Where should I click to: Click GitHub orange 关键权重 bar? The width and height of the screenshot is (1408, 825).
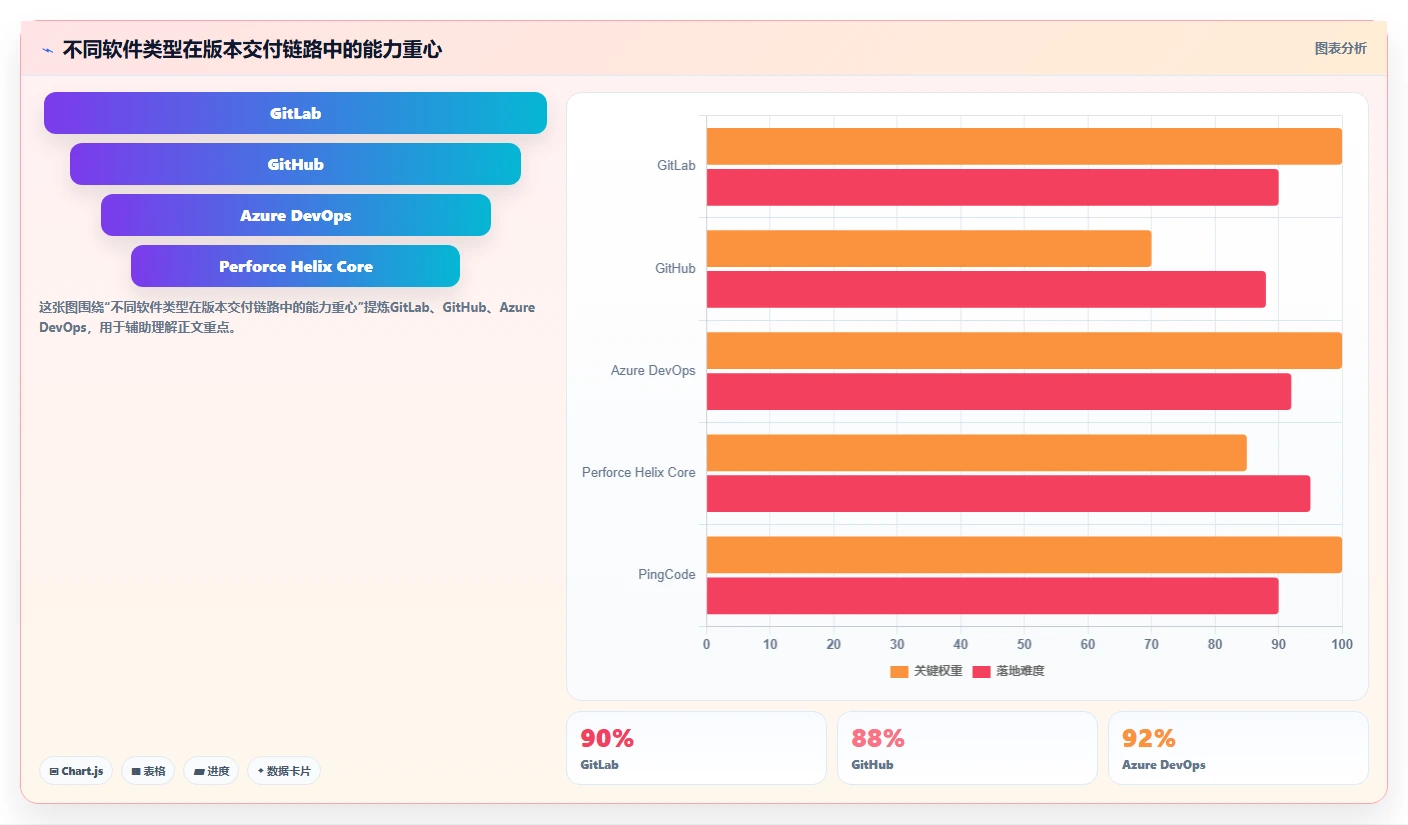[x=929, y=248]
